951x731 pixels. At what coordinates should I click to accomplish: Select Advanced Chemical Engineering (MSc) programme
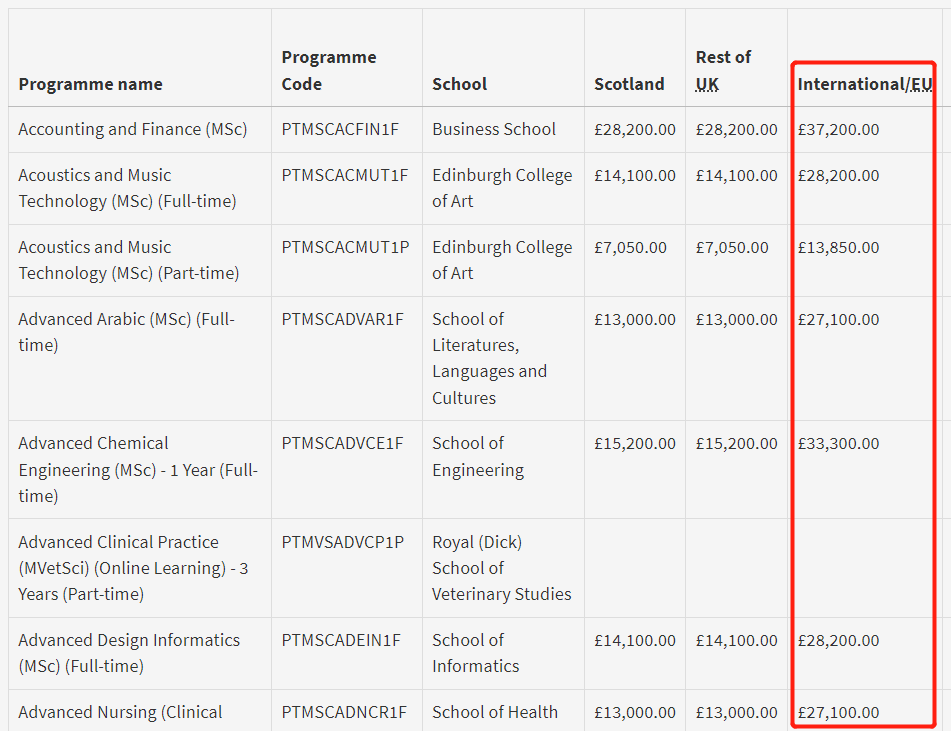pyautogui.click(x=138, y=470)
